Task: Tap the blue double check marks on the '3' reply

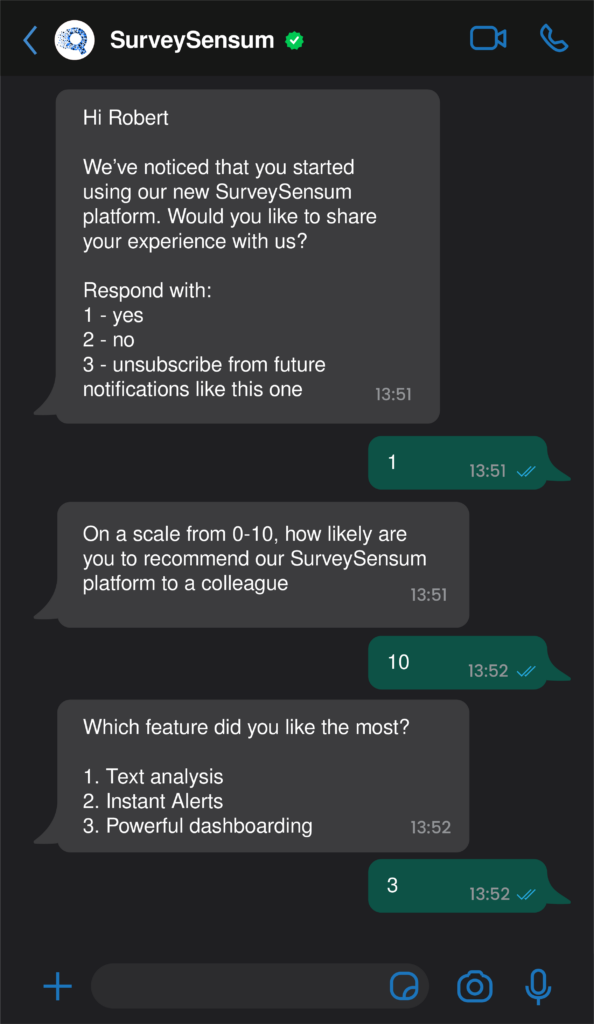Action: coord(527,895)
